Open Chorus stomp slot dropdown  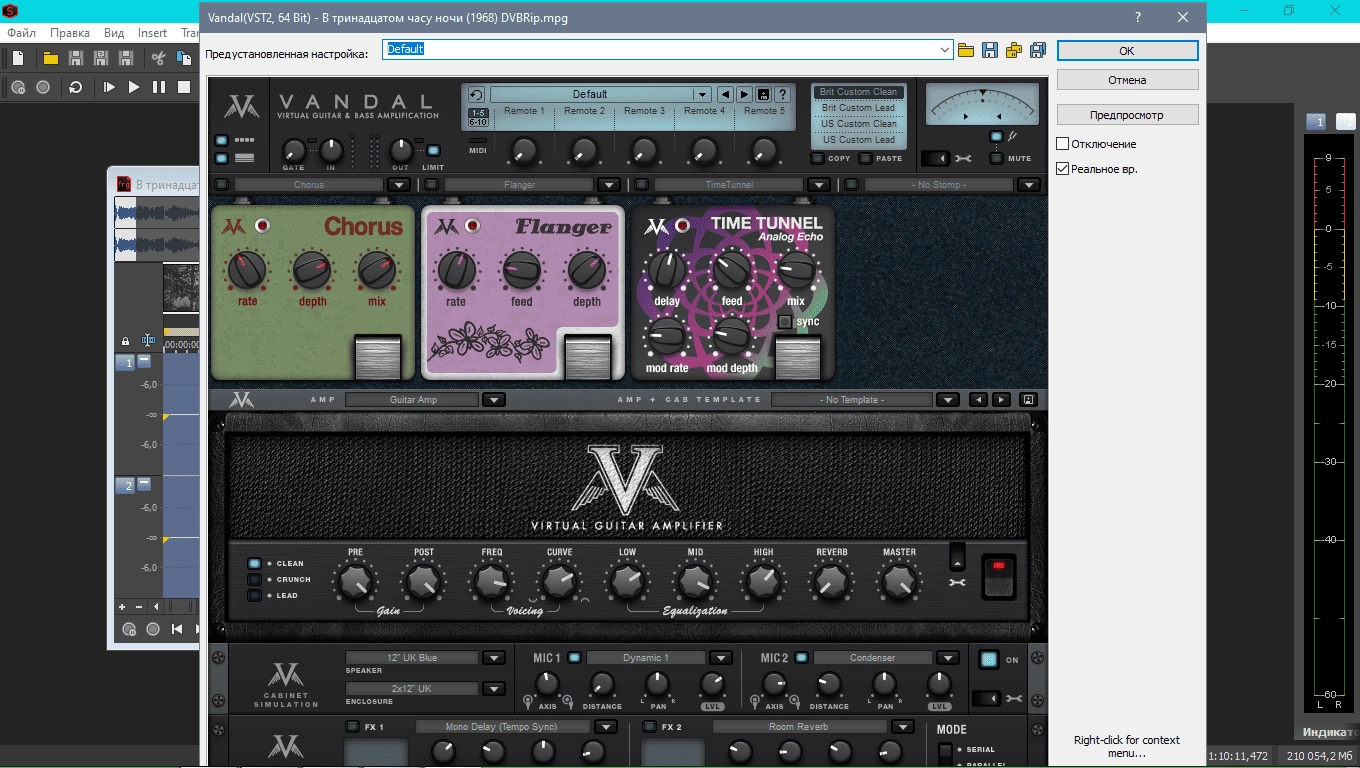[398, 185]
